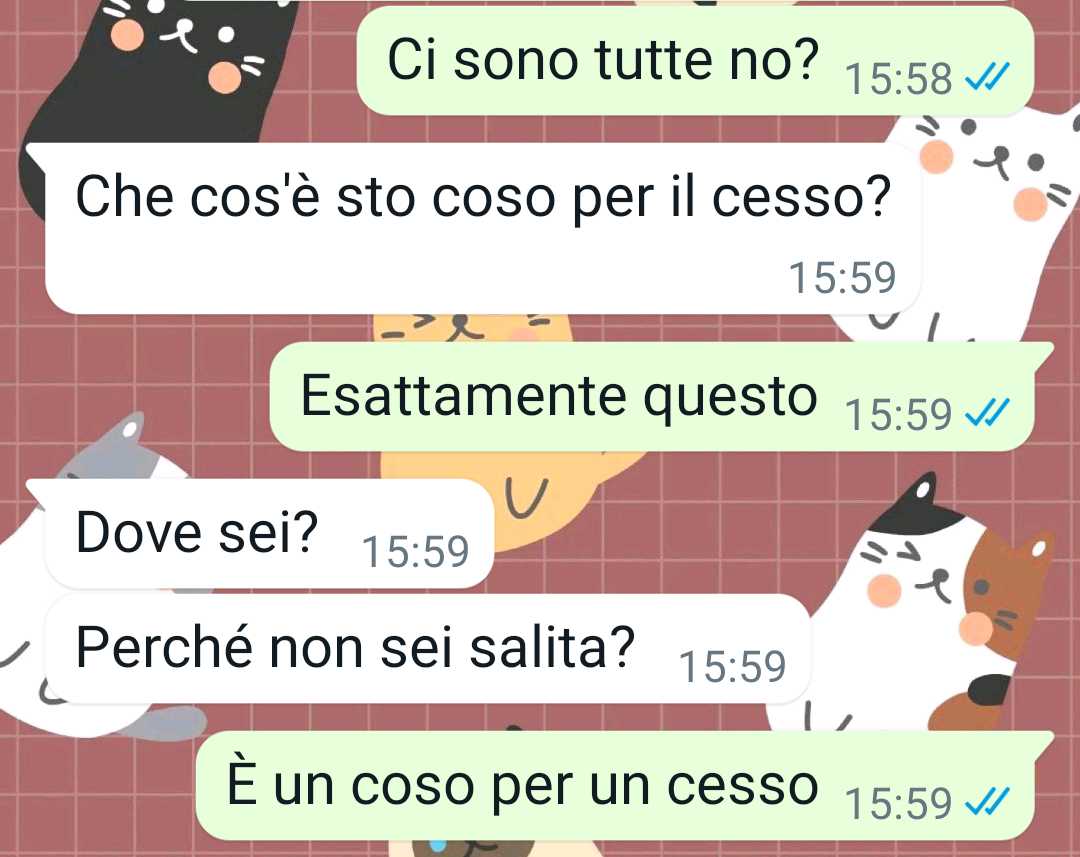Image resolution: width=1080 pixels, height=857 pixels.
Task: Click the blue double checkmark beside 'Esattamente questo'
Action: coord(988,412)
